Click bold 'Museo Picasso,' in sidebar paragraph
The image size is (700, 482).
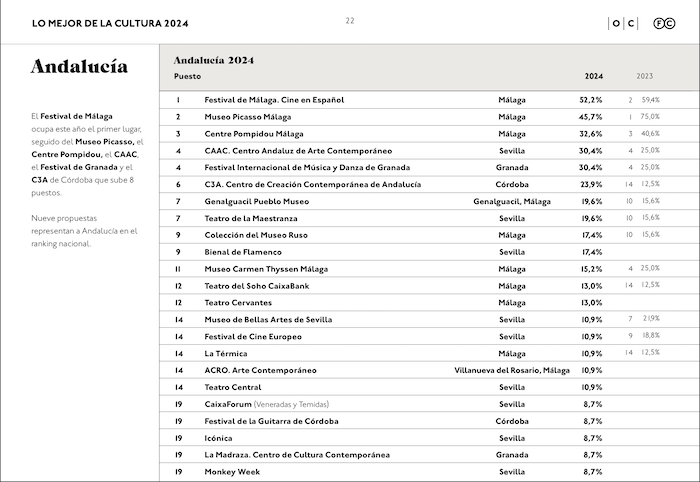pos(105,142)
